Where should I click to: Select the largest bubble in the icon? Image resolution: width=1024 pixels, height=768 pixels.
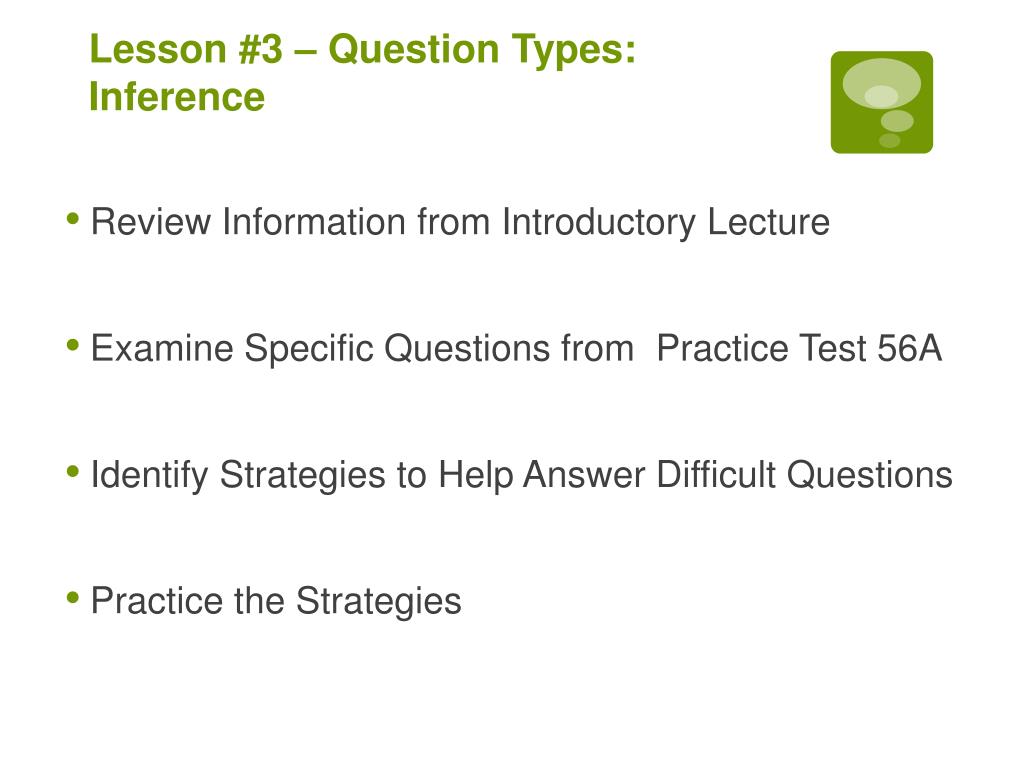point(882,84)
